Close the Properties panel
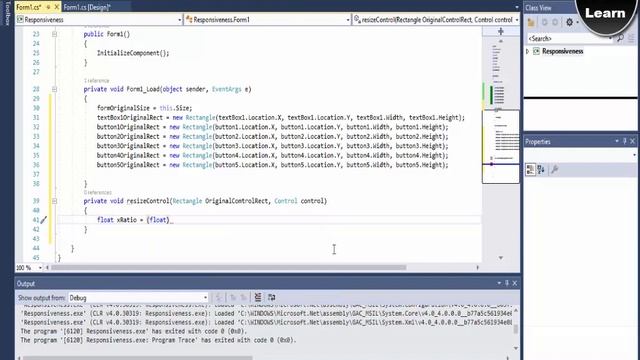Image resolution: width=640 pixels, height=360 pixels. coord(633,141)
